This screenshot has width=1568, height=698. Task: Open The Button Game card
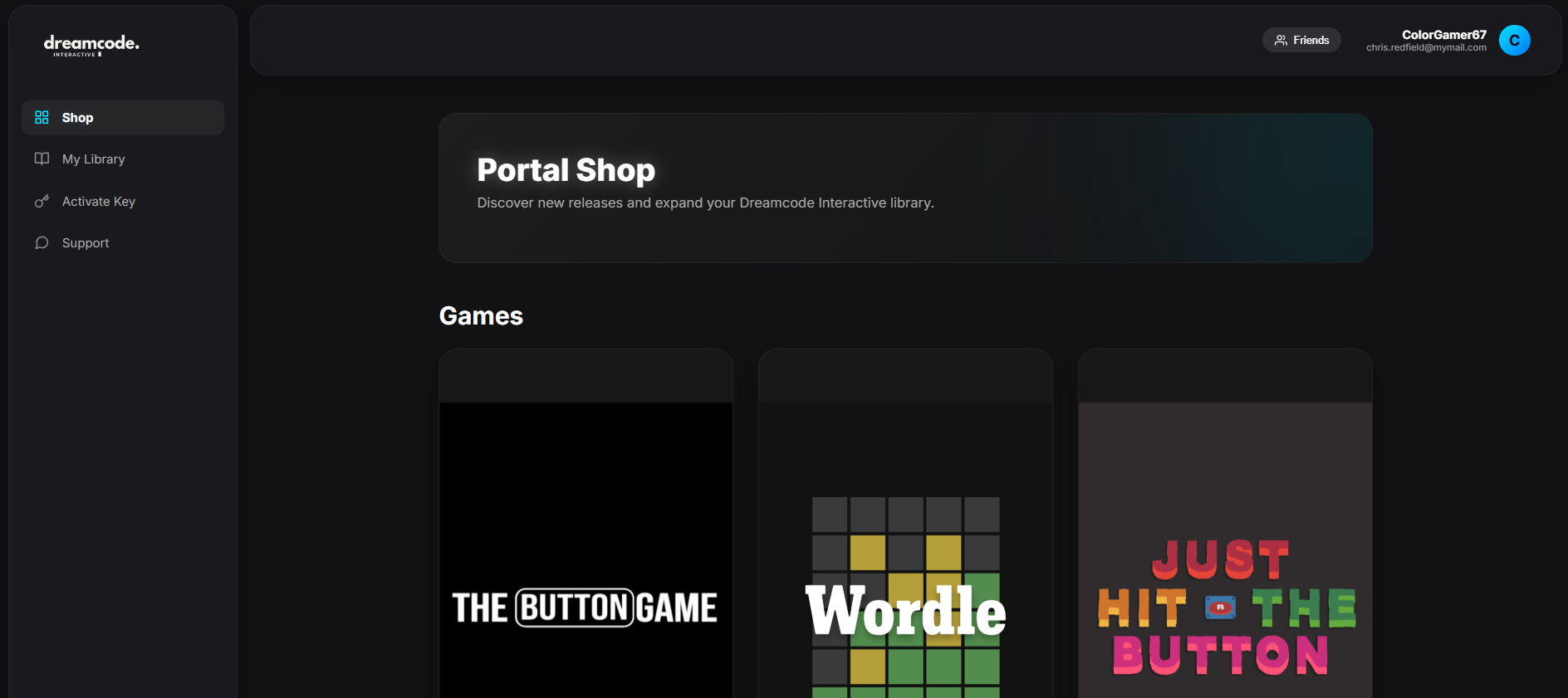click(586, 524)
